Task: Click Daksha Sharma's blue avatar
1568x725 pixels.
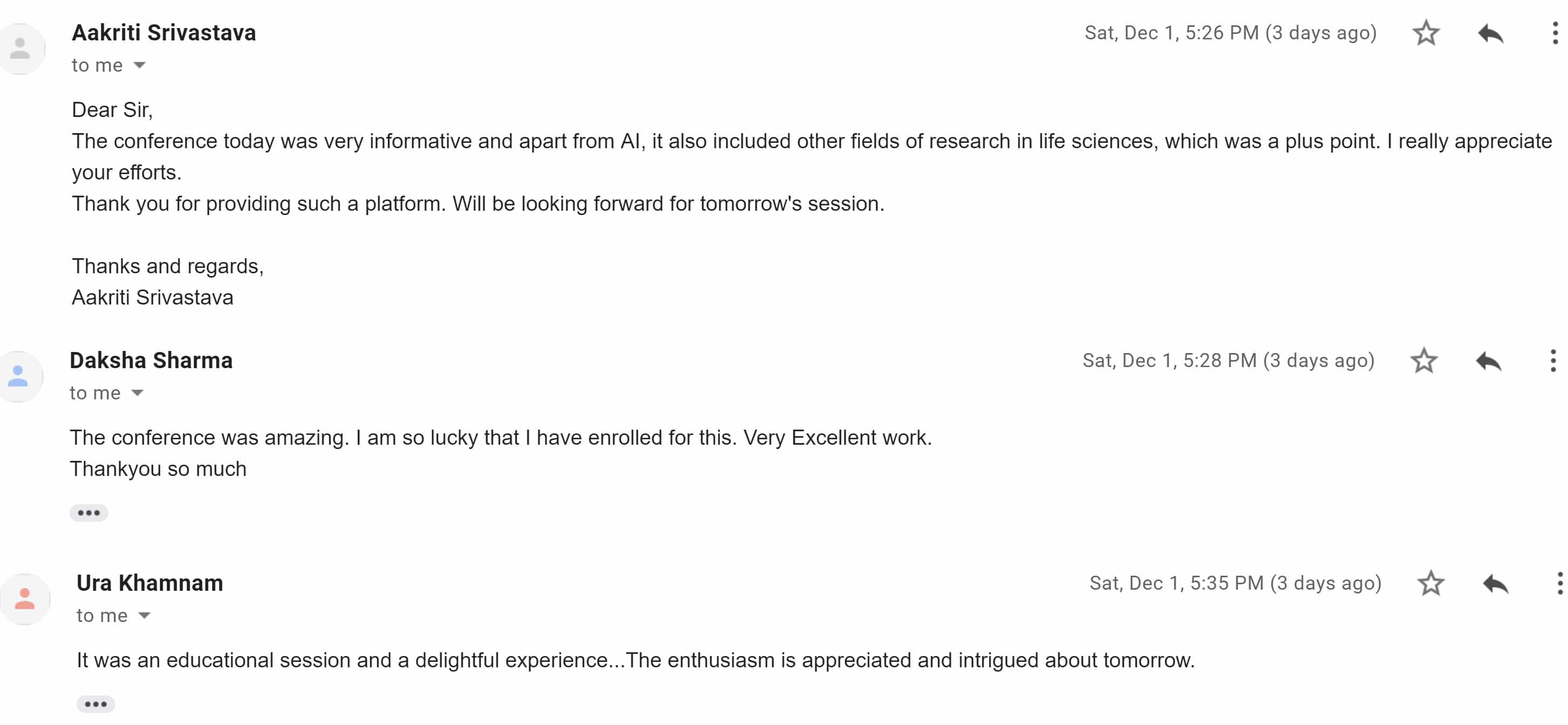Action: tap(18, 376)
